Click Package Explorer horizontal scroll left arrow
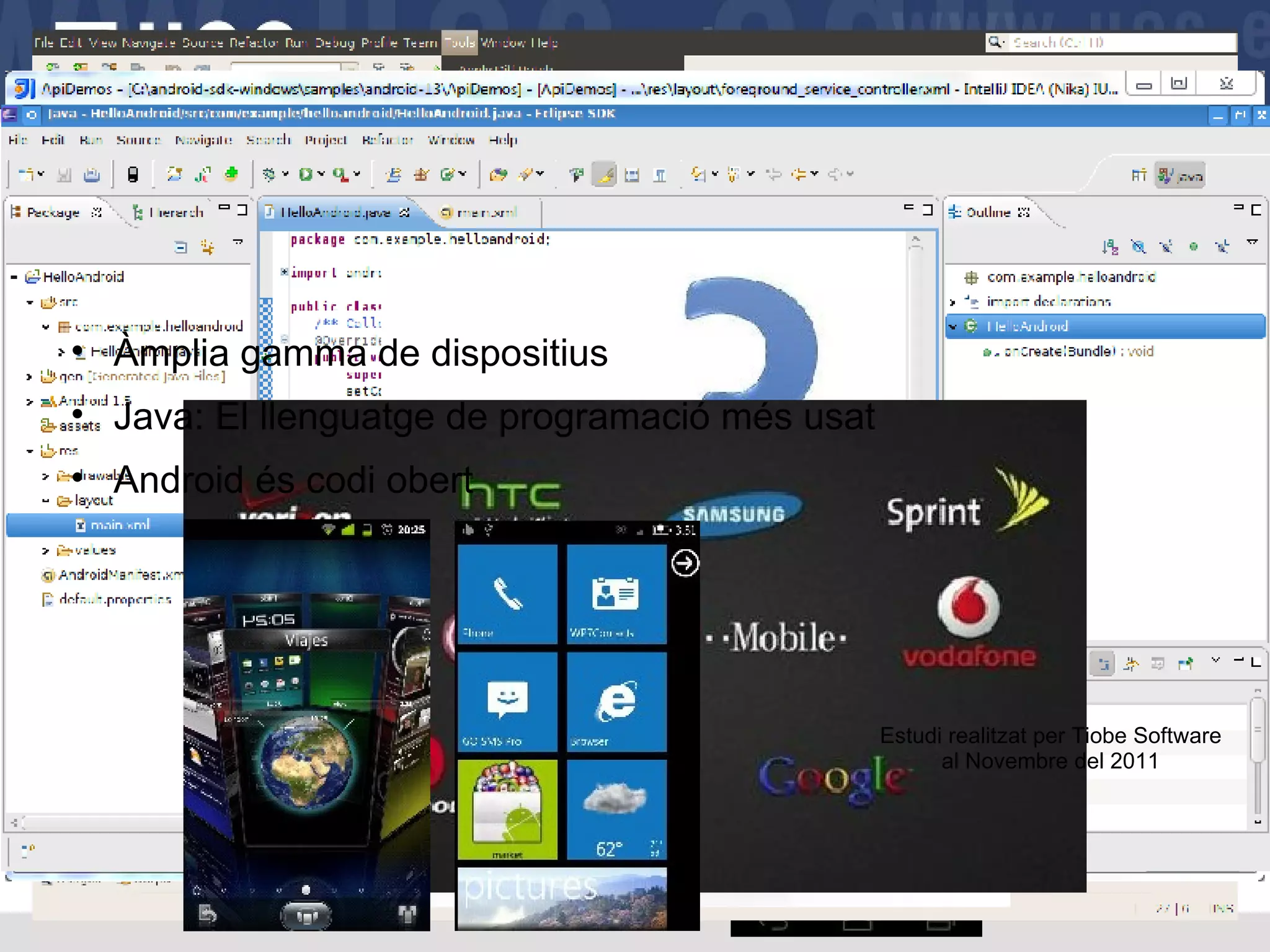 click(x=14, y=822)
